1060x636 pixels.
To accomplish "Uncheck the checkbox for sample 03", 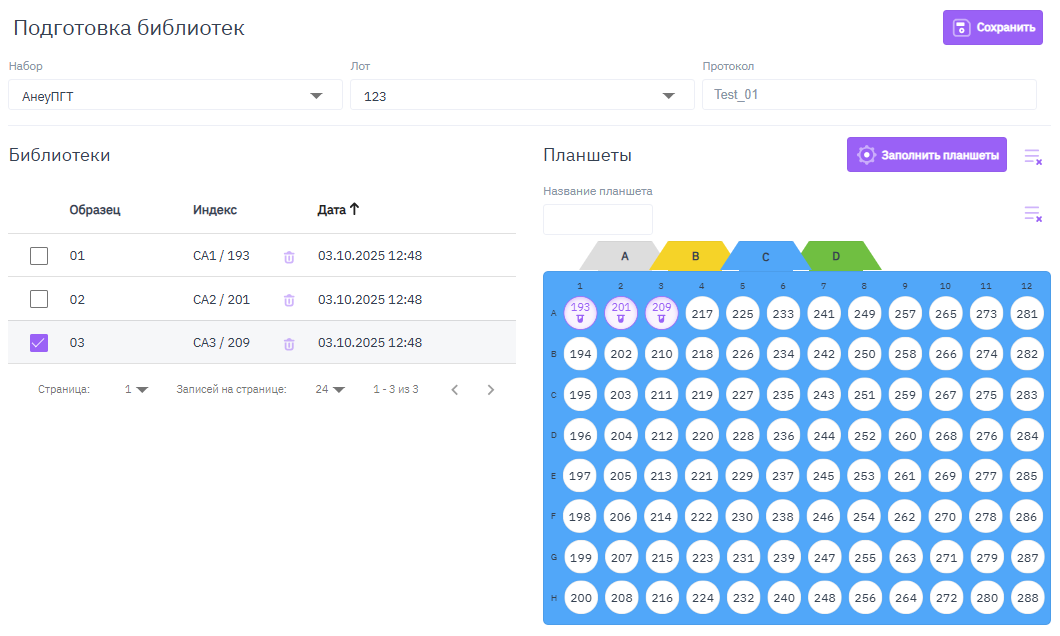I will point(39,343).
